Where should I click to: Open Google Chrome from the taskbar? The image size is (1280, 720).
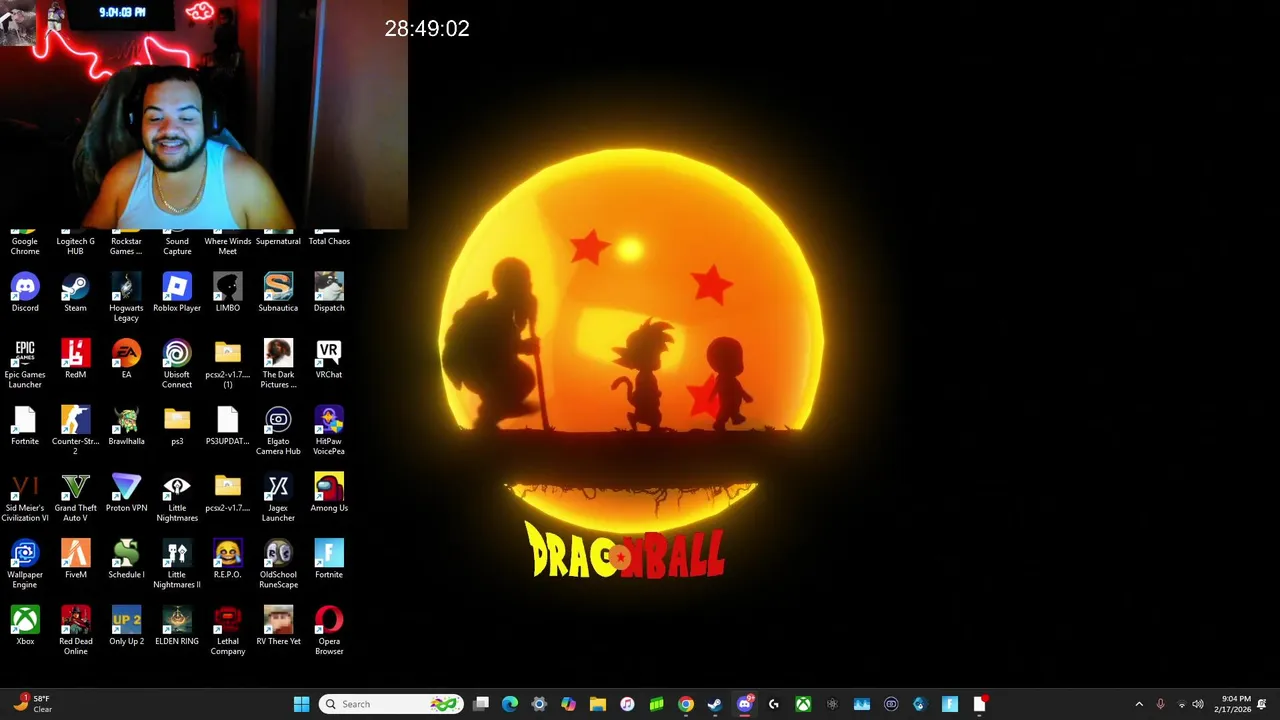tap(686, 704)
